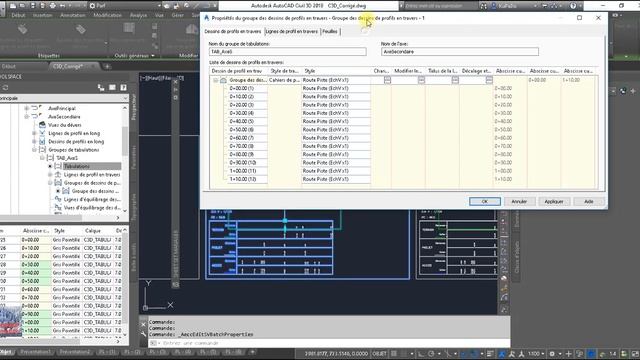Add new layout tab with plus icon

pyautogui.click(x=253, y=352)
